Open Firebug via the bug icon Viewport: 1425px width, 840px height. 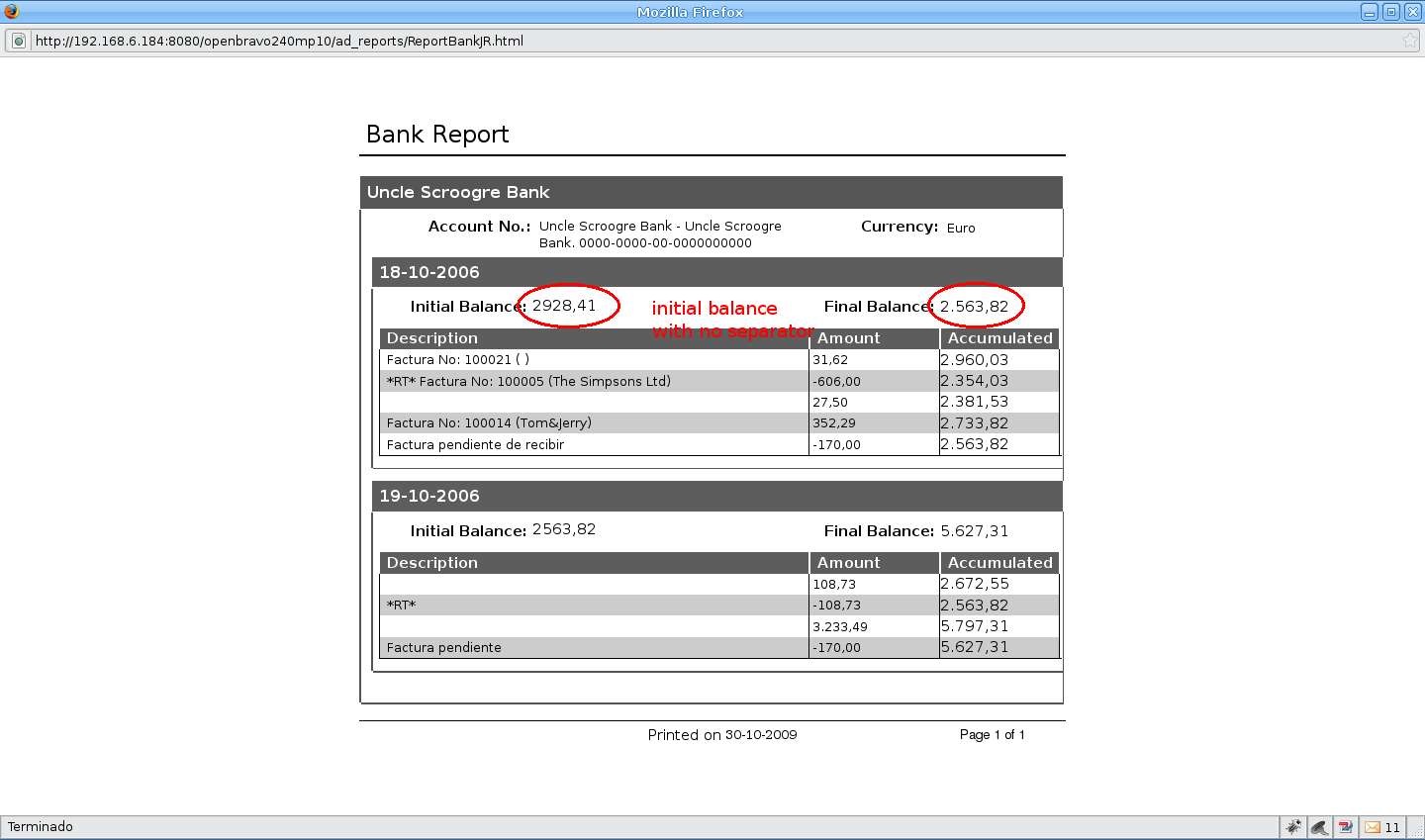[1293, 827]
